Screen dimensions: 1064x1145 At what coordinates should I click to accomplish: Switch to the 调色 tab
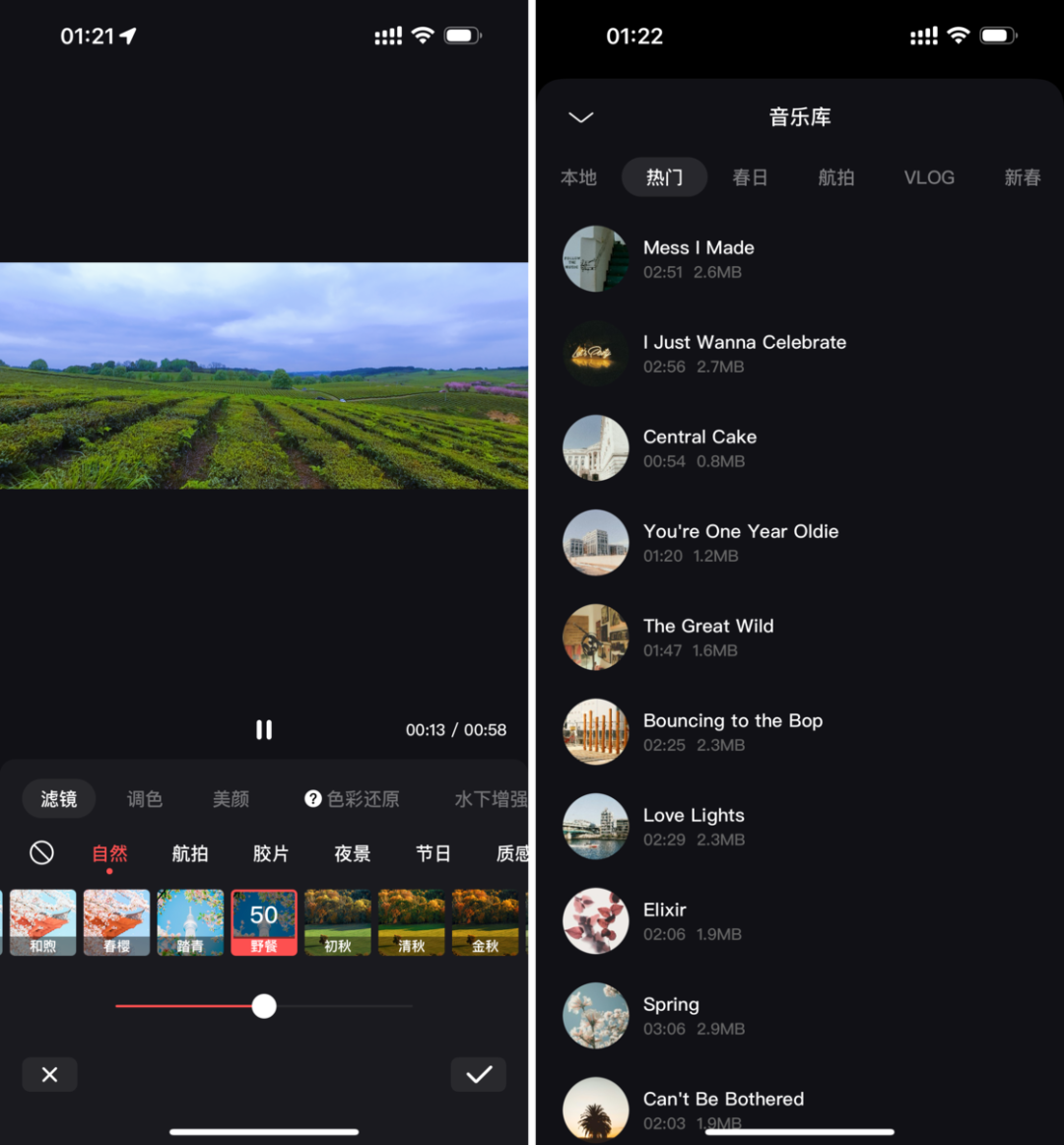[145, 799]
